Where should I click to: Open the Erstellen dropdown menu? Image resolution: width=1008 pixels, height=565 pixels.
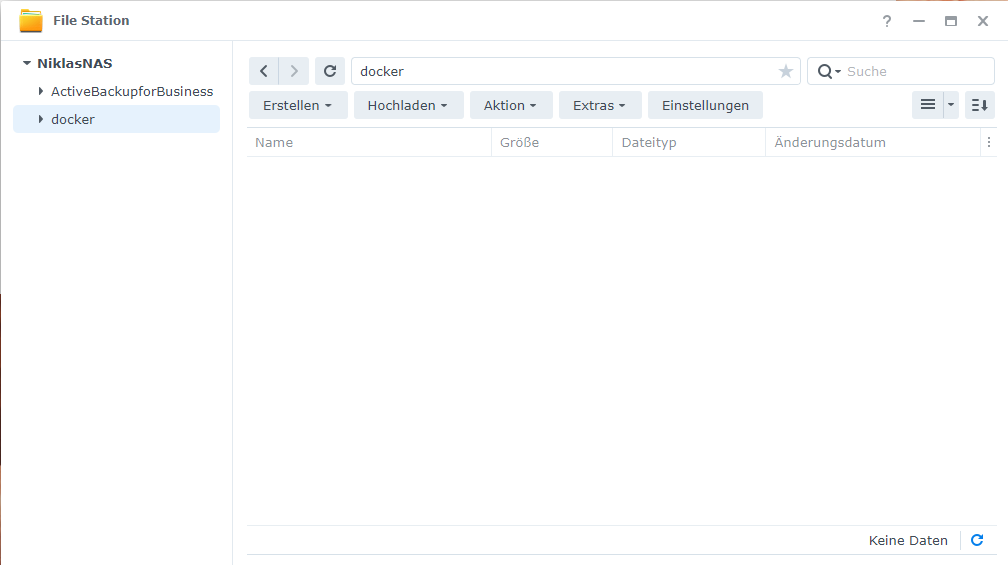click(298, 105)
